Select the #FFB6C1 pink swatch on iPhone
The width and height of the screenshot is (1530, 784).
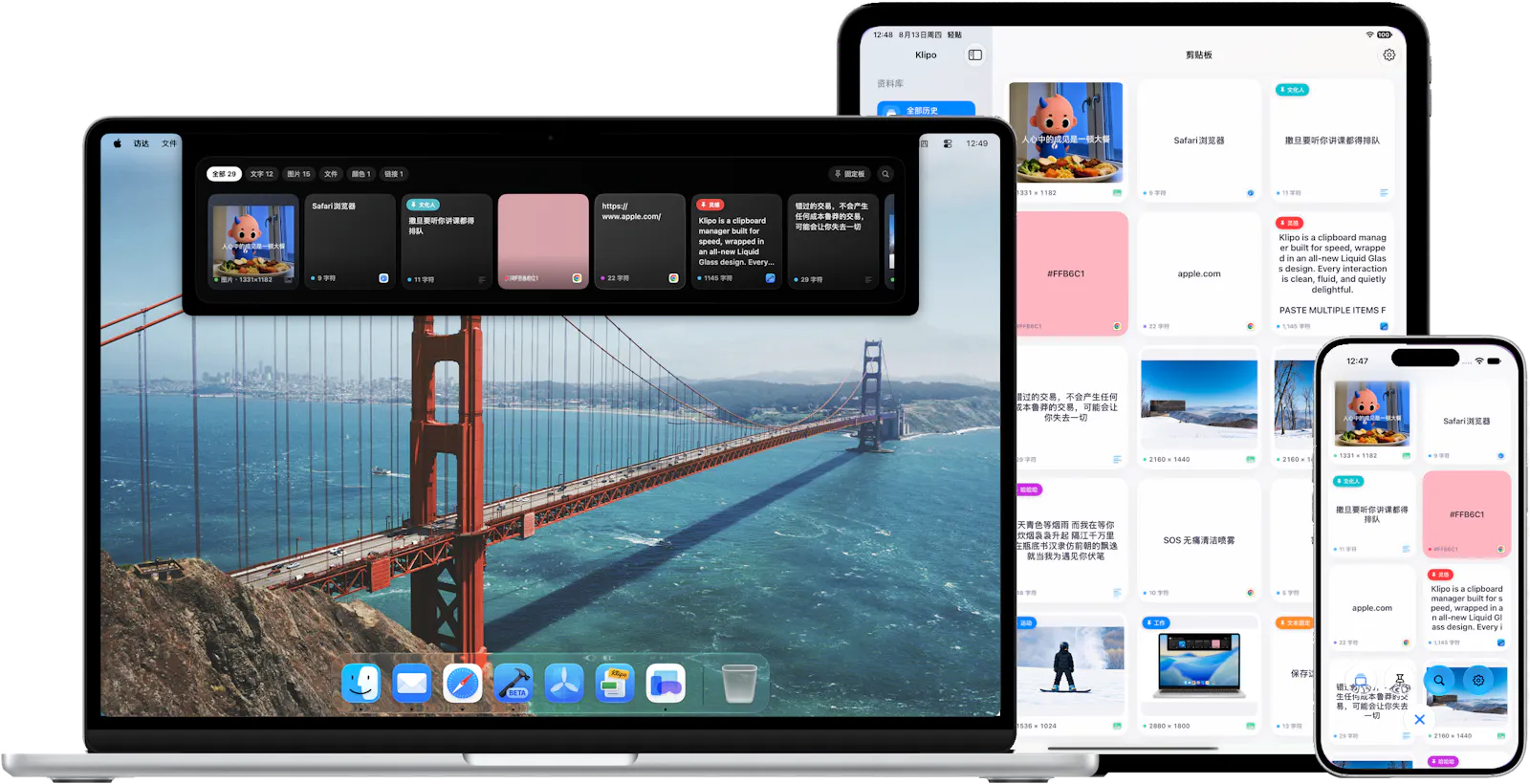pyautogui.click(x=1466, y=513)
